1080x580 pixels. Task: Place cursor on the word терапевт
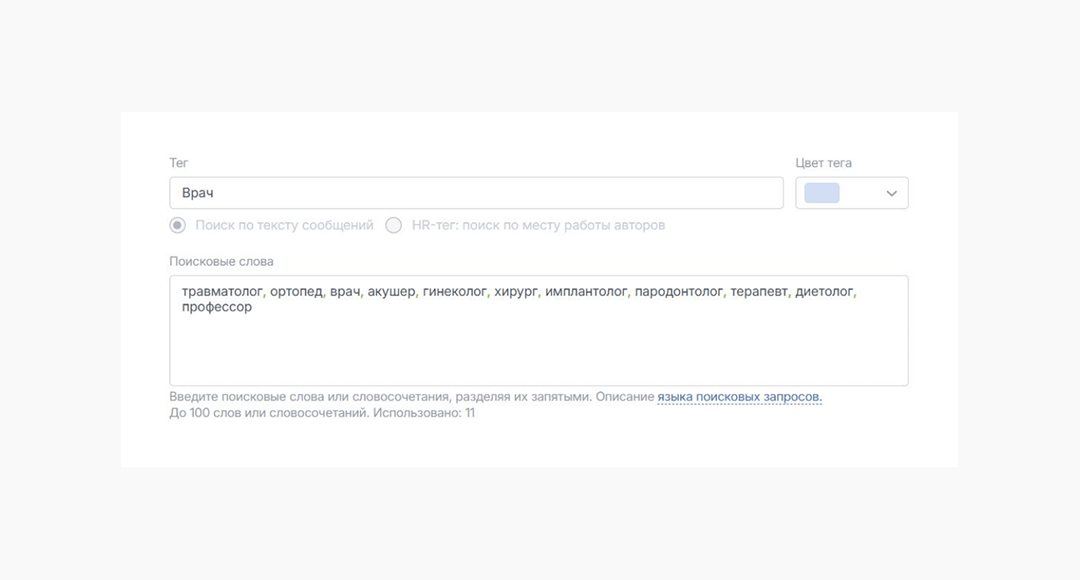coord(758,291)
